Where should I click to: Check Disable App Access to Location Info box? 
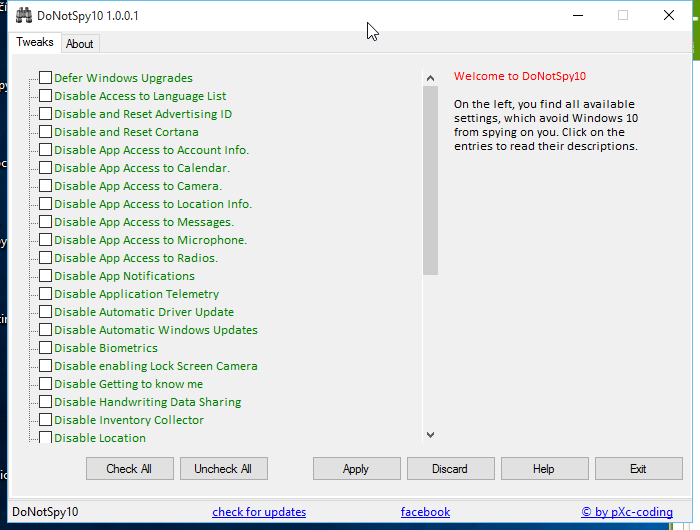coord(46,204)
